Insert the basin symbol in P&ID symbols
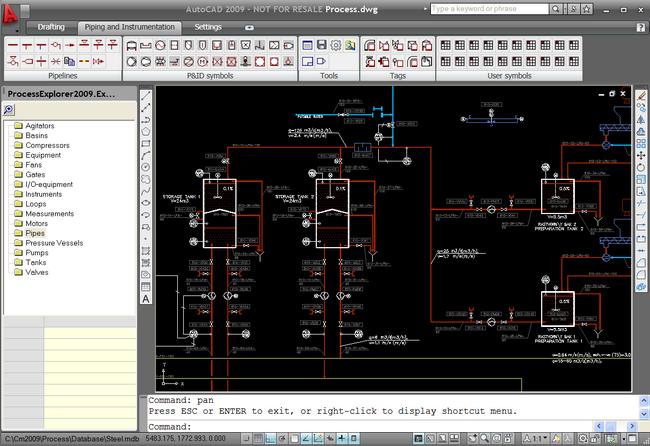The height and width of the screenshot is (446, 650). click(x=146, y=45)
